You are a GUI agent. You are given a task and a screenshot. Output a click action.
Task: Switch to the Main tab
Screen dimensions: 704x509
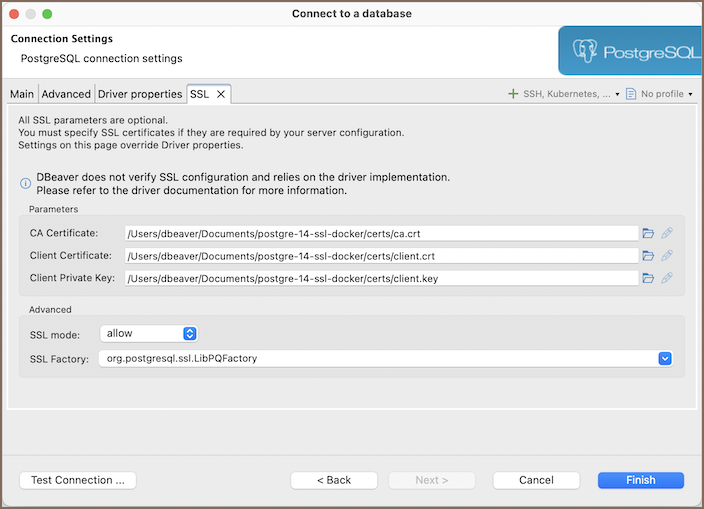tap(22, 94)
